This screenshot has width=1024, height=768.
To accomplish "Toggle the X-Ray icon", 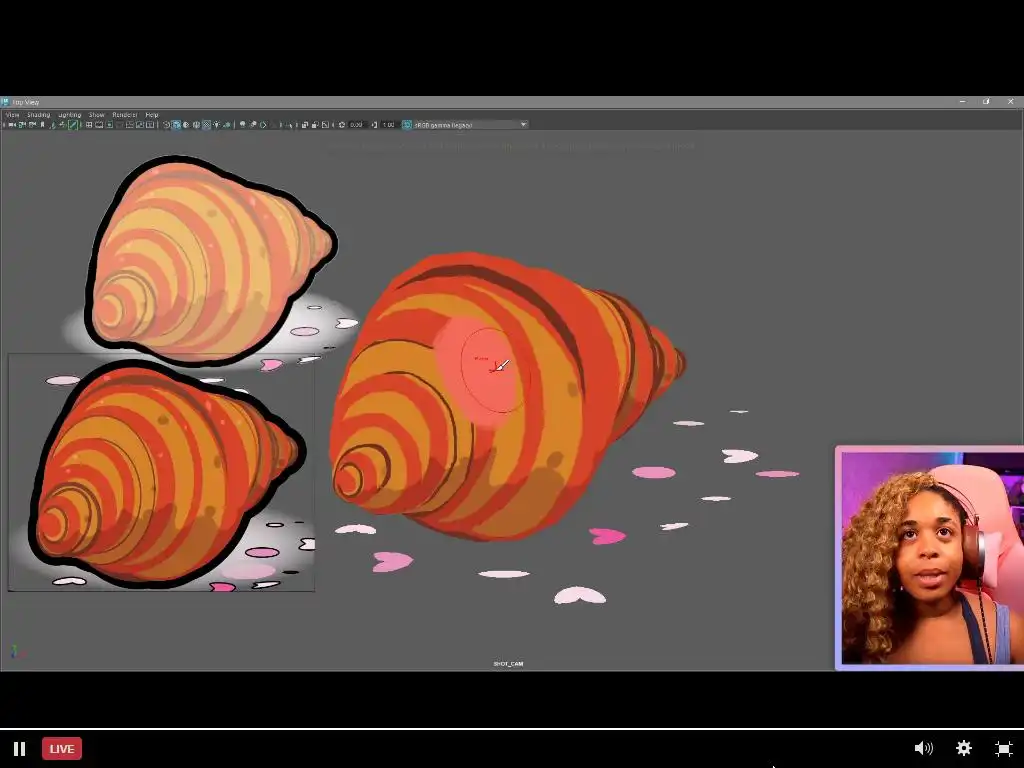I will [304, 125].
